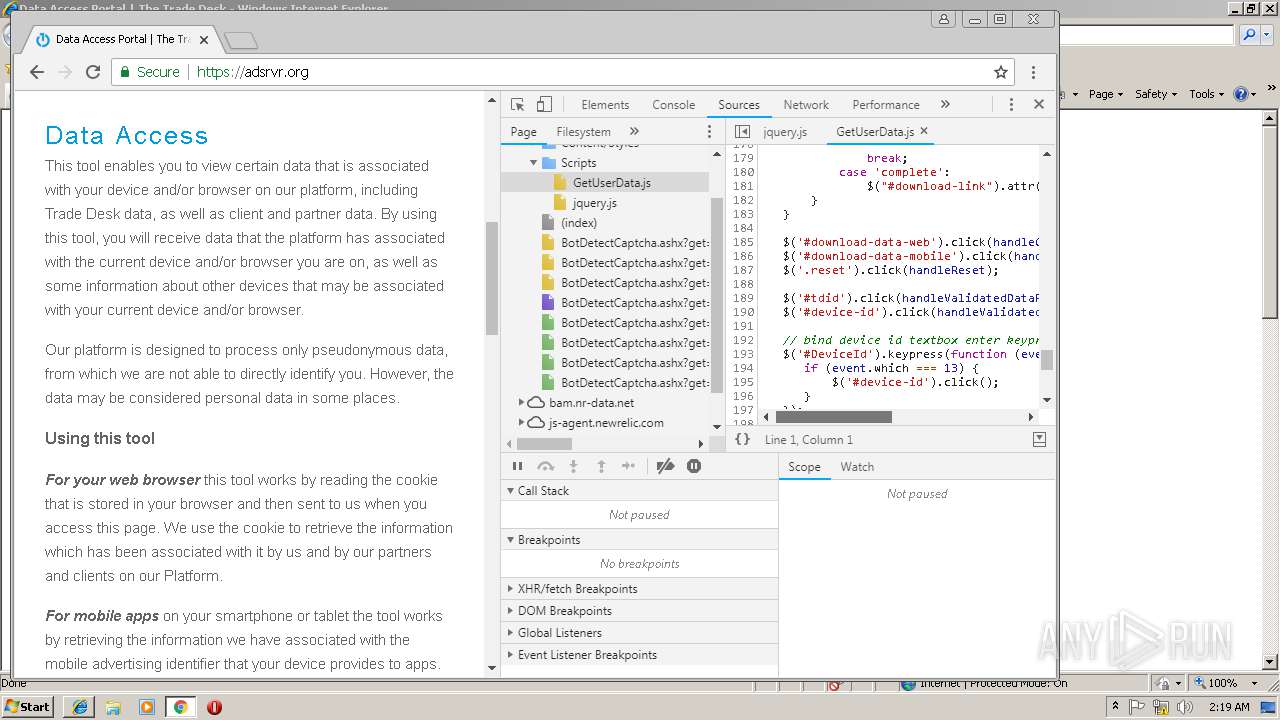Click file navigator vertical scrollbar
The height and width of the screenshot is (720, 1280).
pyautogui.click(x=716, y=295)
